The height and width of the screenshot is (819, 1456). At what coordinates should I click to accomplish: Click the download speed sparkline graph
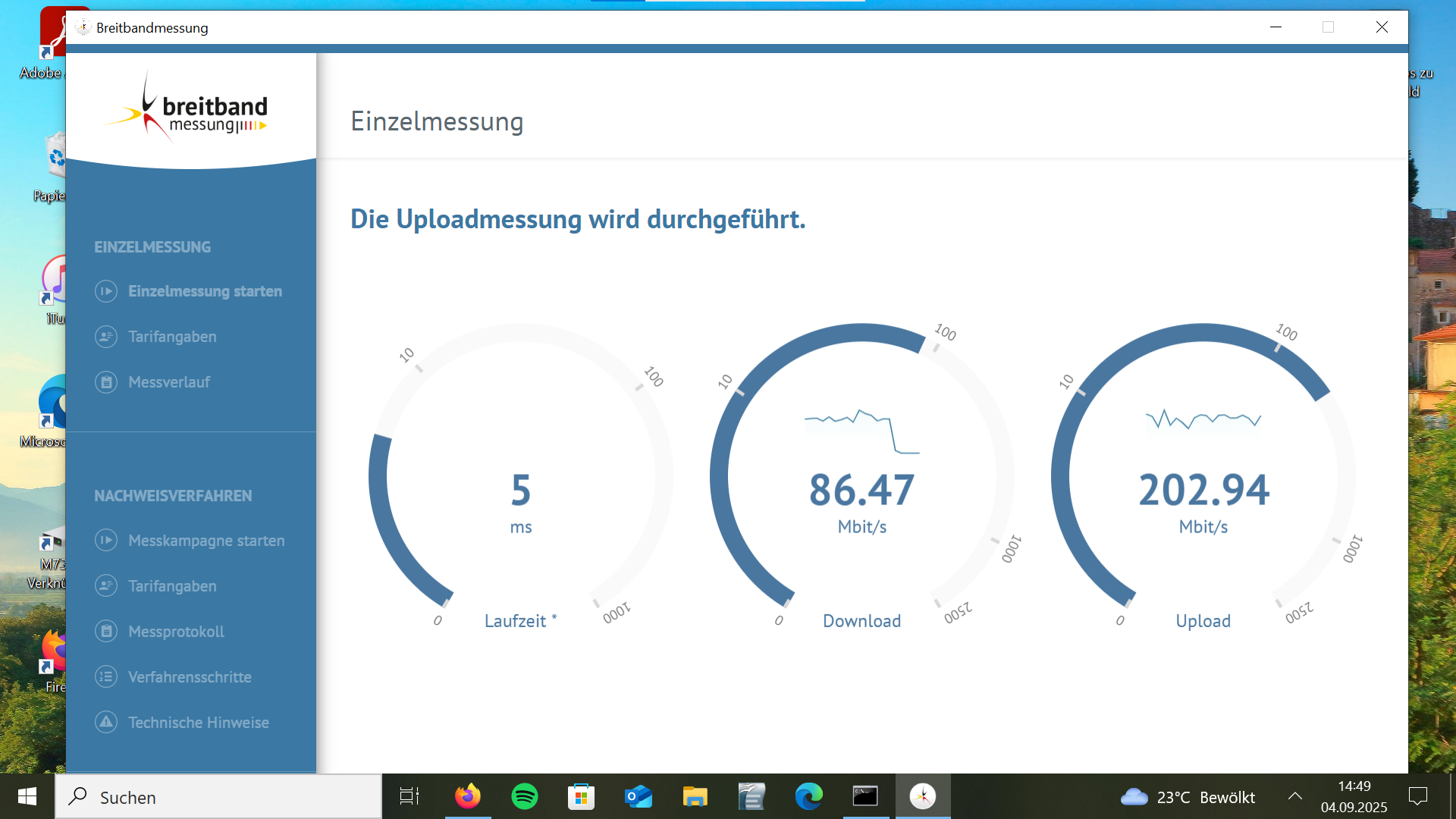click(x=862, y=431)
